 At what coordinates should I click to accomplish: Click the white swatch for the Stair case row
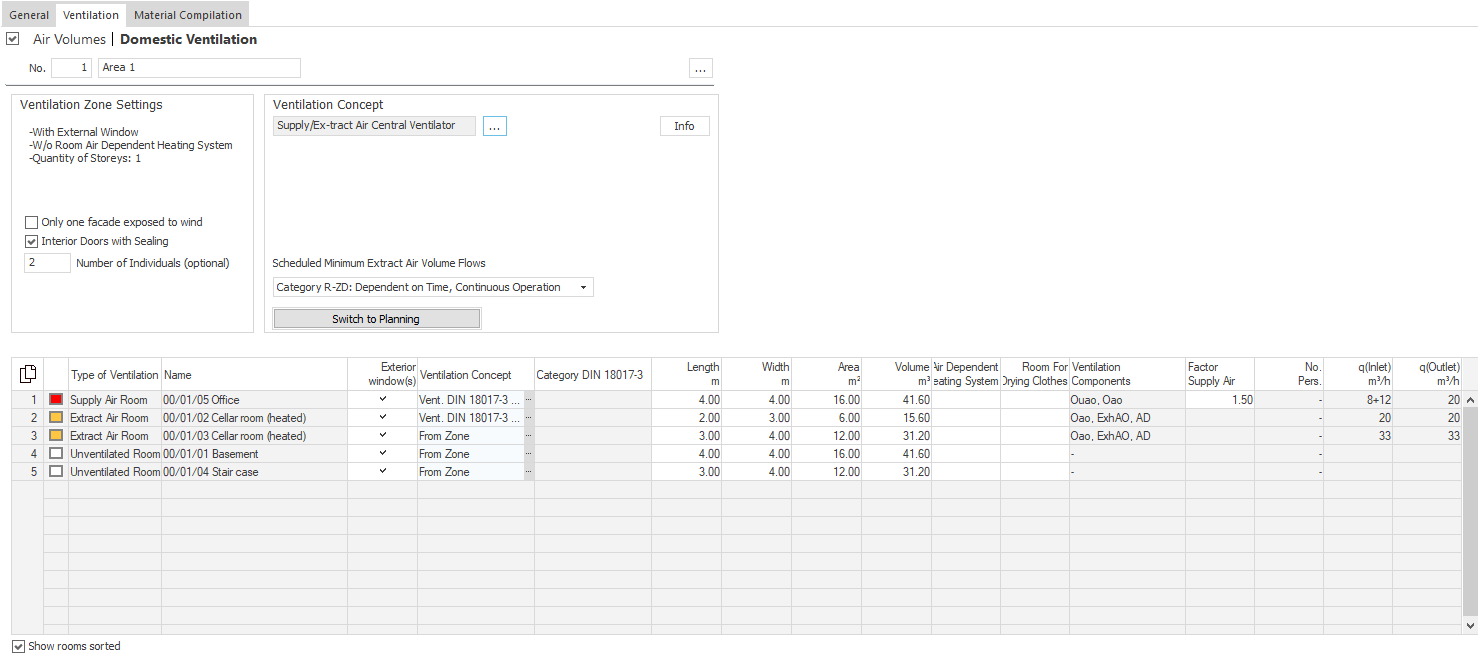[x=56, y=472]
